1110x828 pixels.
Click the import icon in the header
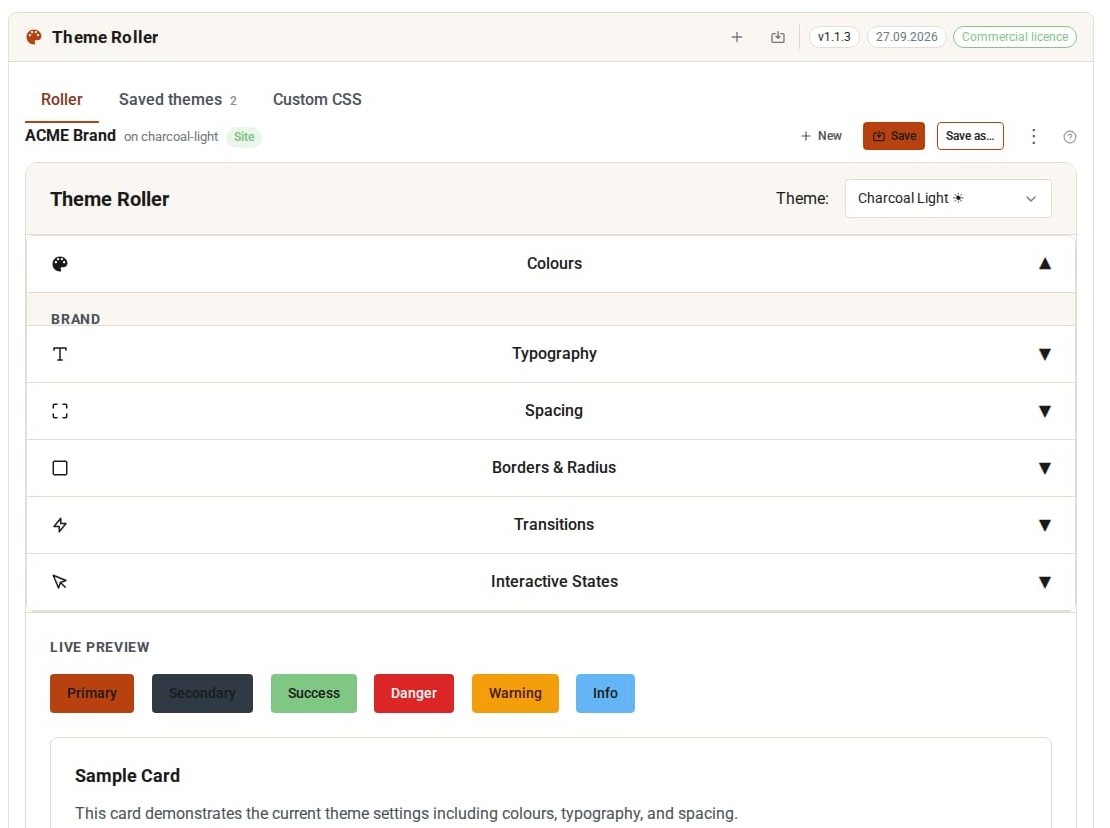pos(777,37)
